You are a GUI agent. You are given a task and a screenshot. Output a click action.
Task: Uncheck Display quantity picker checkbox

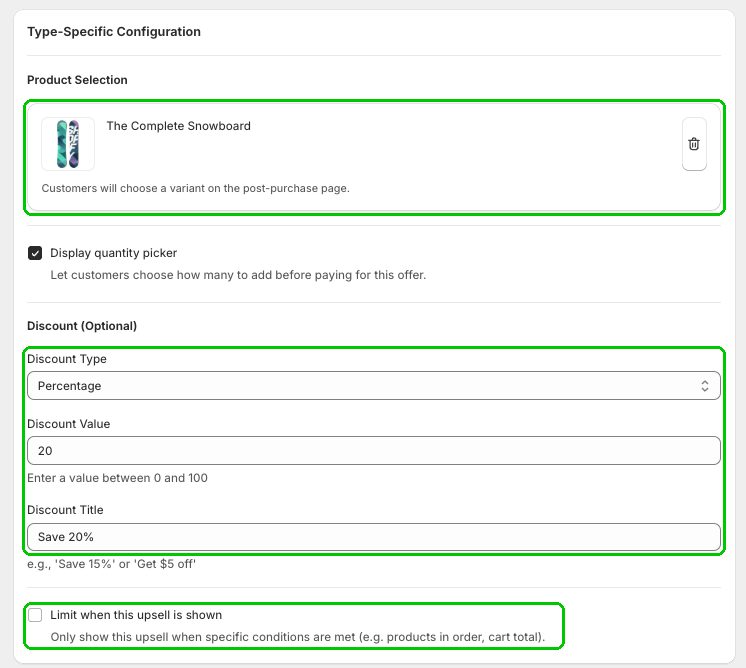pos(35,253)
